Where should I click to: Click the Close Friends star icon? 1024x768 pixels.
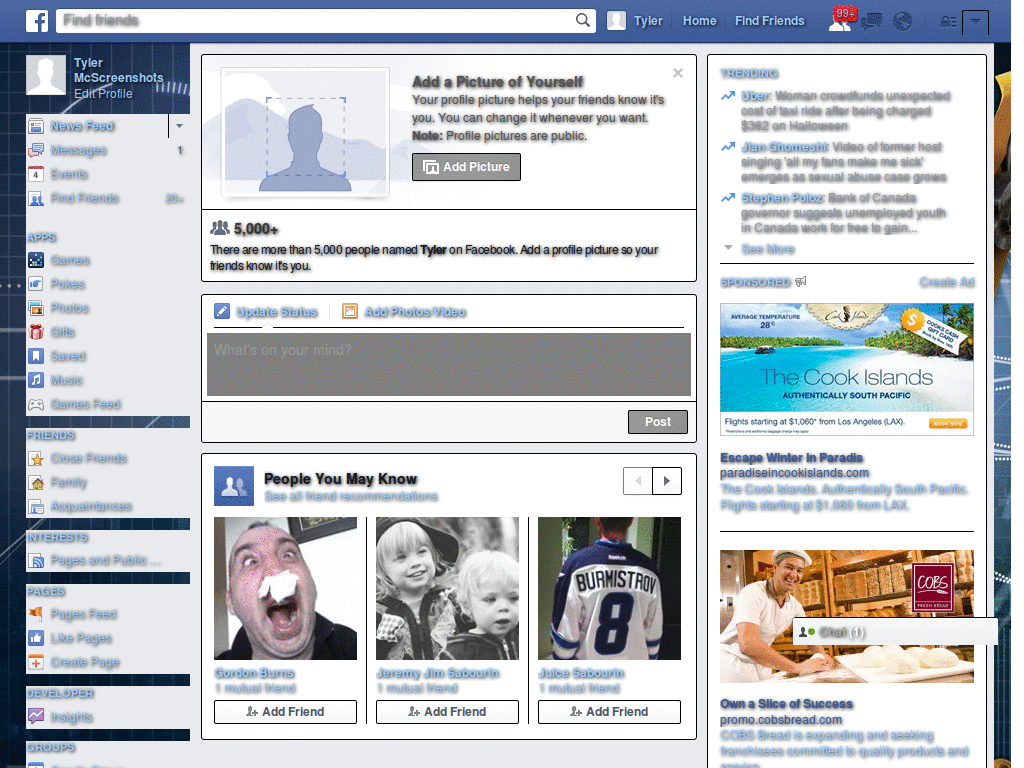pos(36,458)
